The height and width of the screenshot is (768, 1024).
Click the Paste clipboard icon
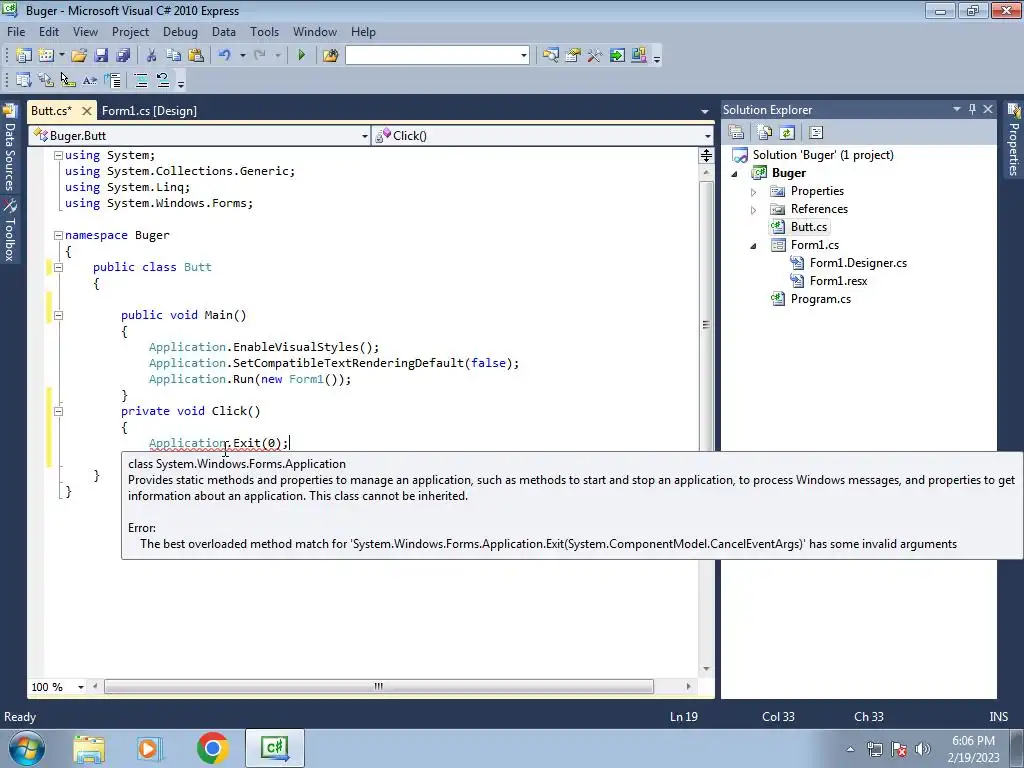point(195,56)
